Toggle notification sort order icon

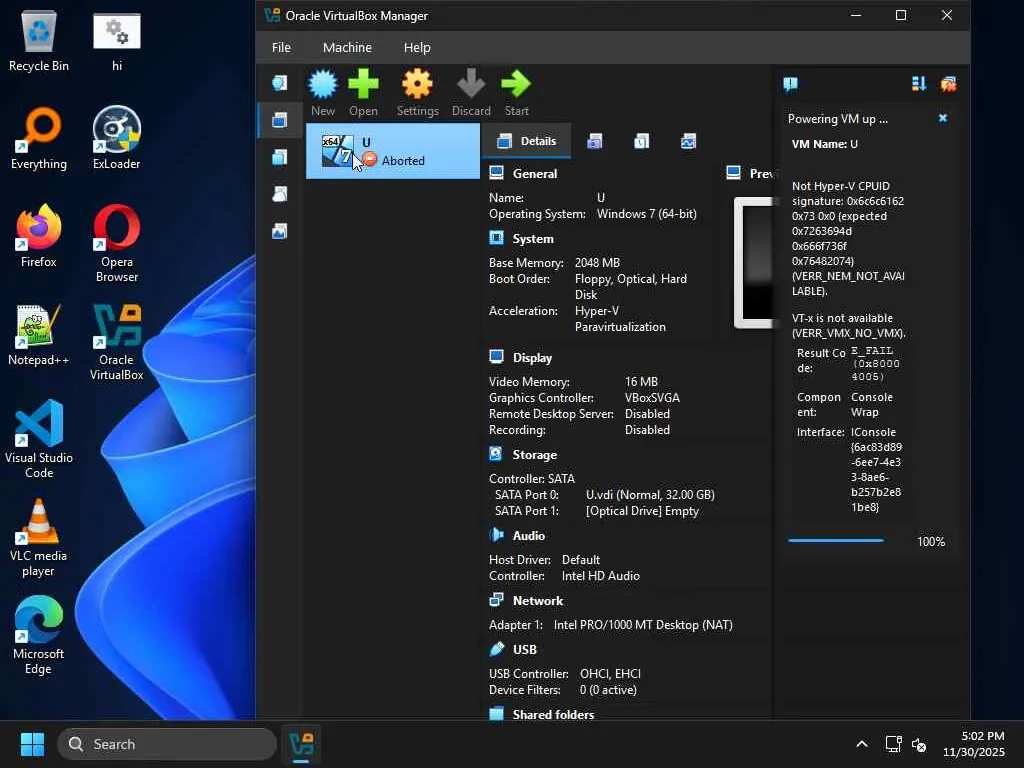point(918,84)
